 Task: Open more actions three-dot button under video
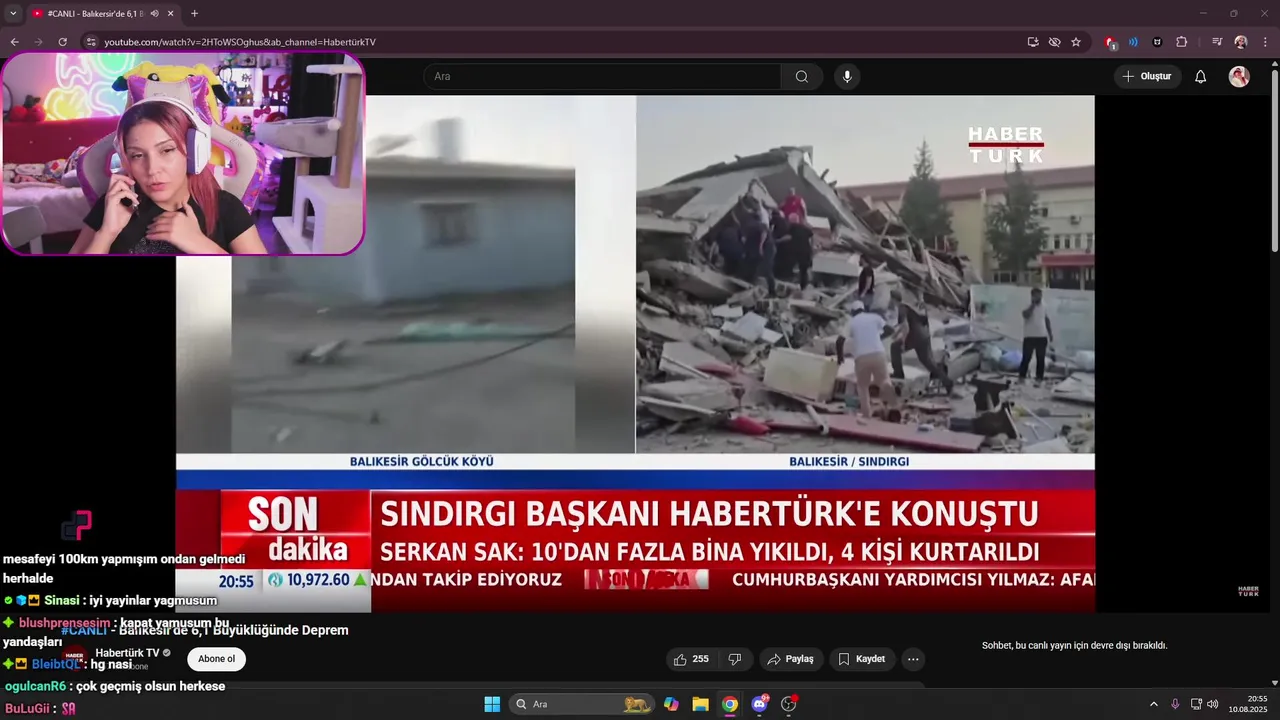tap(912, 659)
